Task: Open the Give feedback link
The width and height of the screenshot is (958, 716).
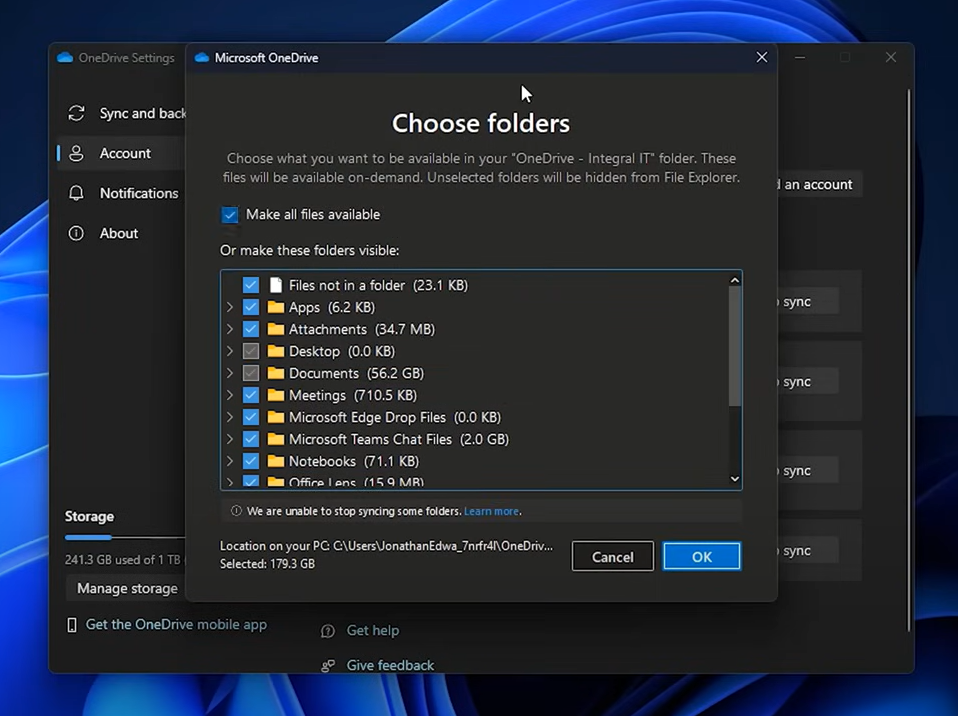Action: (390, 665)
